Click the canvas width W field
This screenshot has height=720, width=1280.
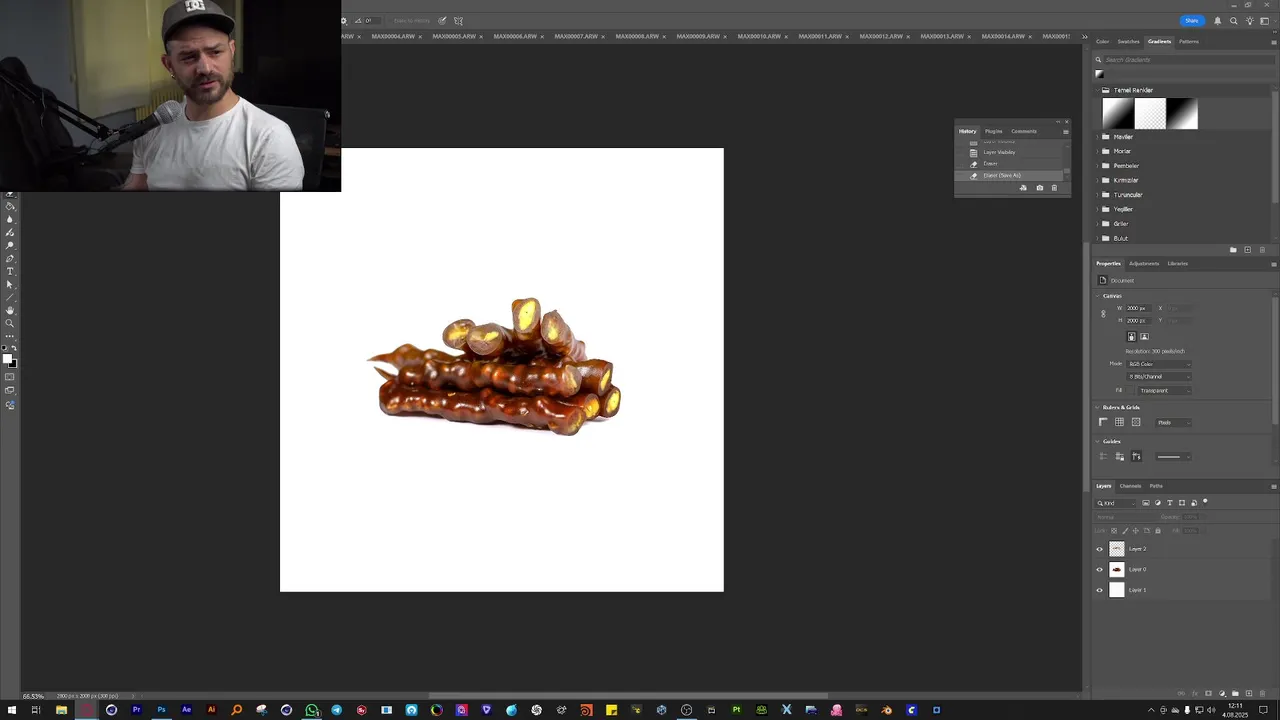(1138, 308)
